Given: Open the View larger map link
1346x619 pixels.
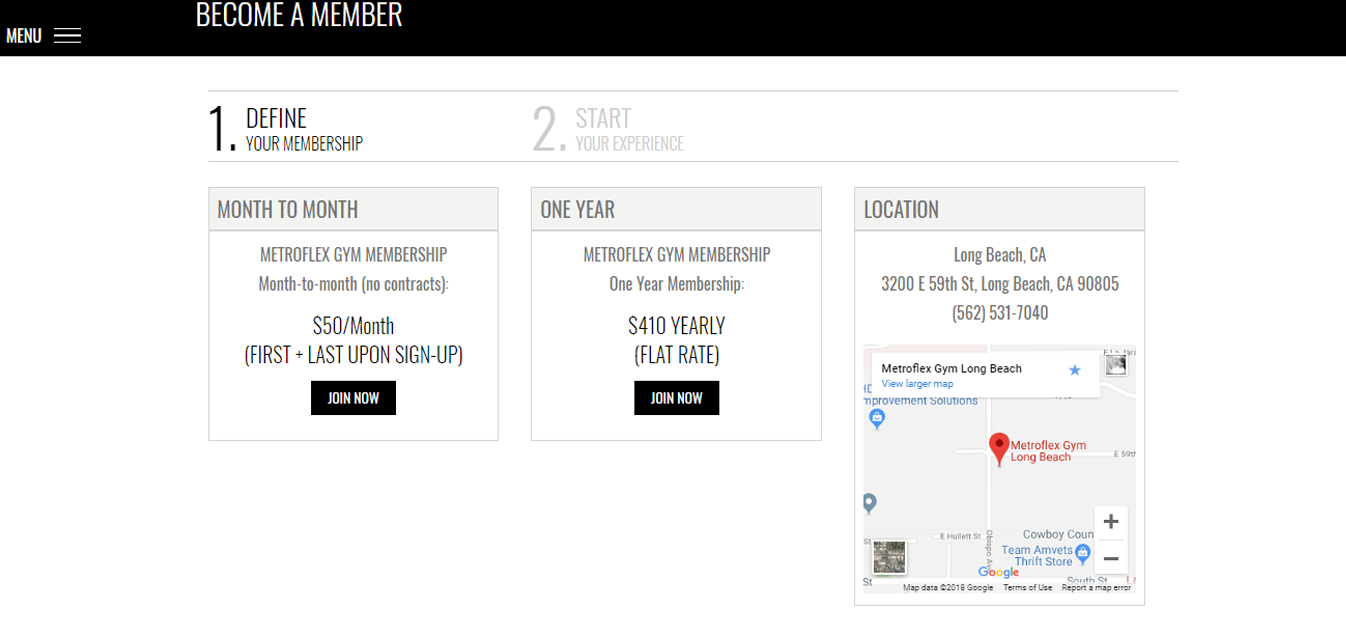Looking at the screenshot, I should (917, 384).
